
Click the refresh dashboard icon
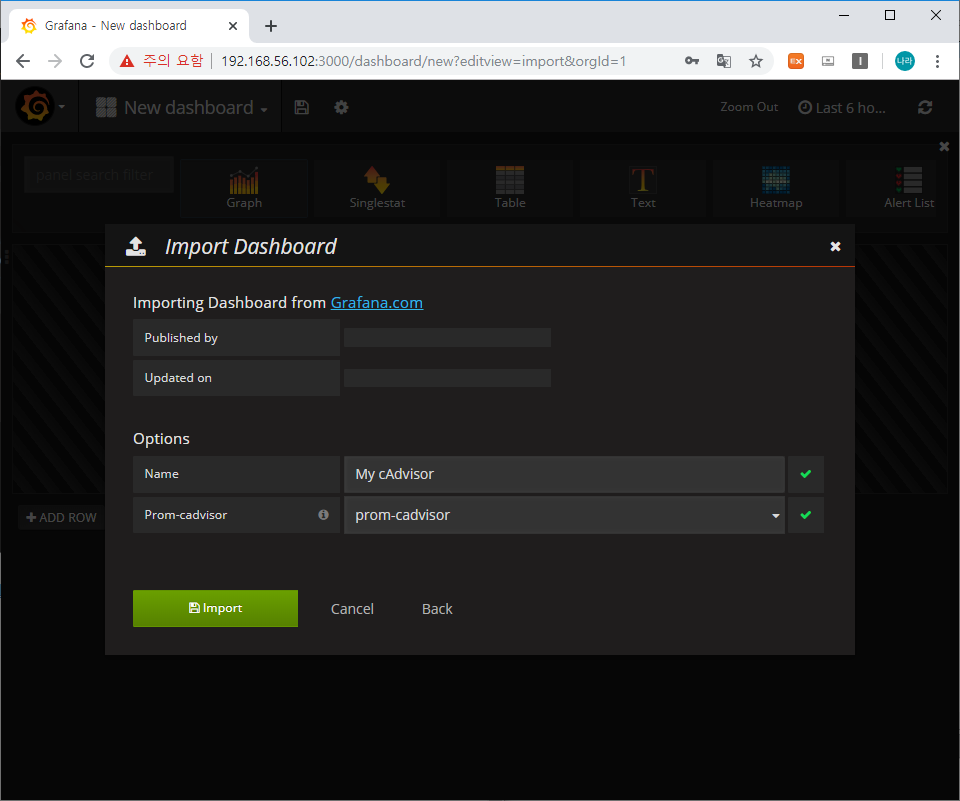(925, 108)
